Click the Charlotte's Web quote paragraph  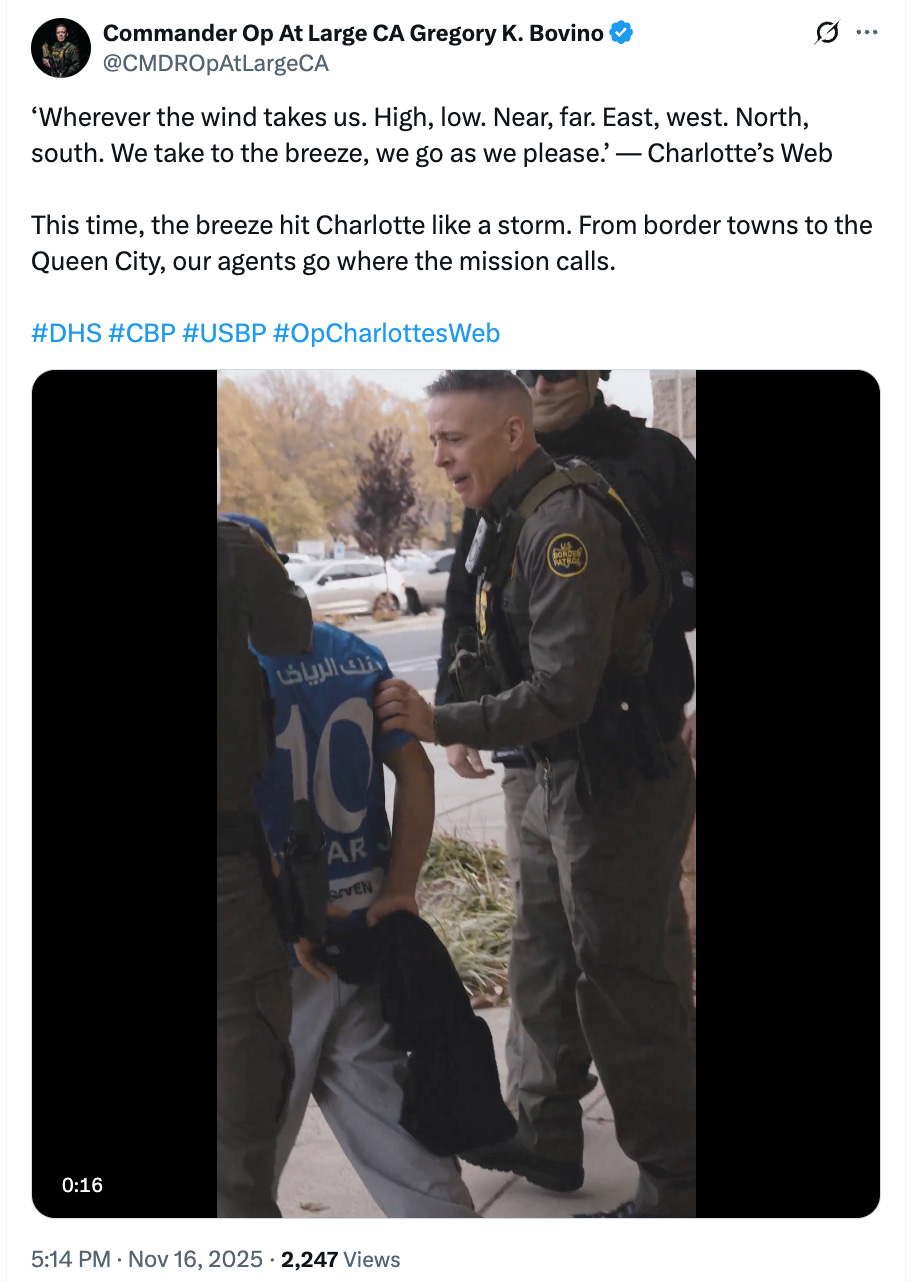[x=432, y=136]
